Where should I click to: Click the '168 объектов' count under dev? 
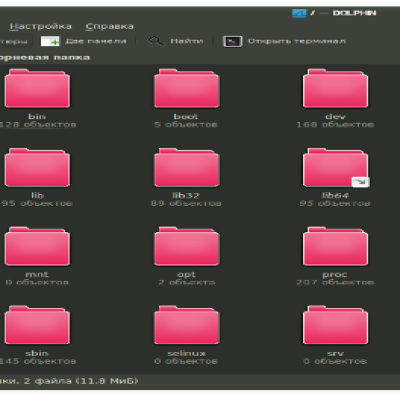coord(335,125)
